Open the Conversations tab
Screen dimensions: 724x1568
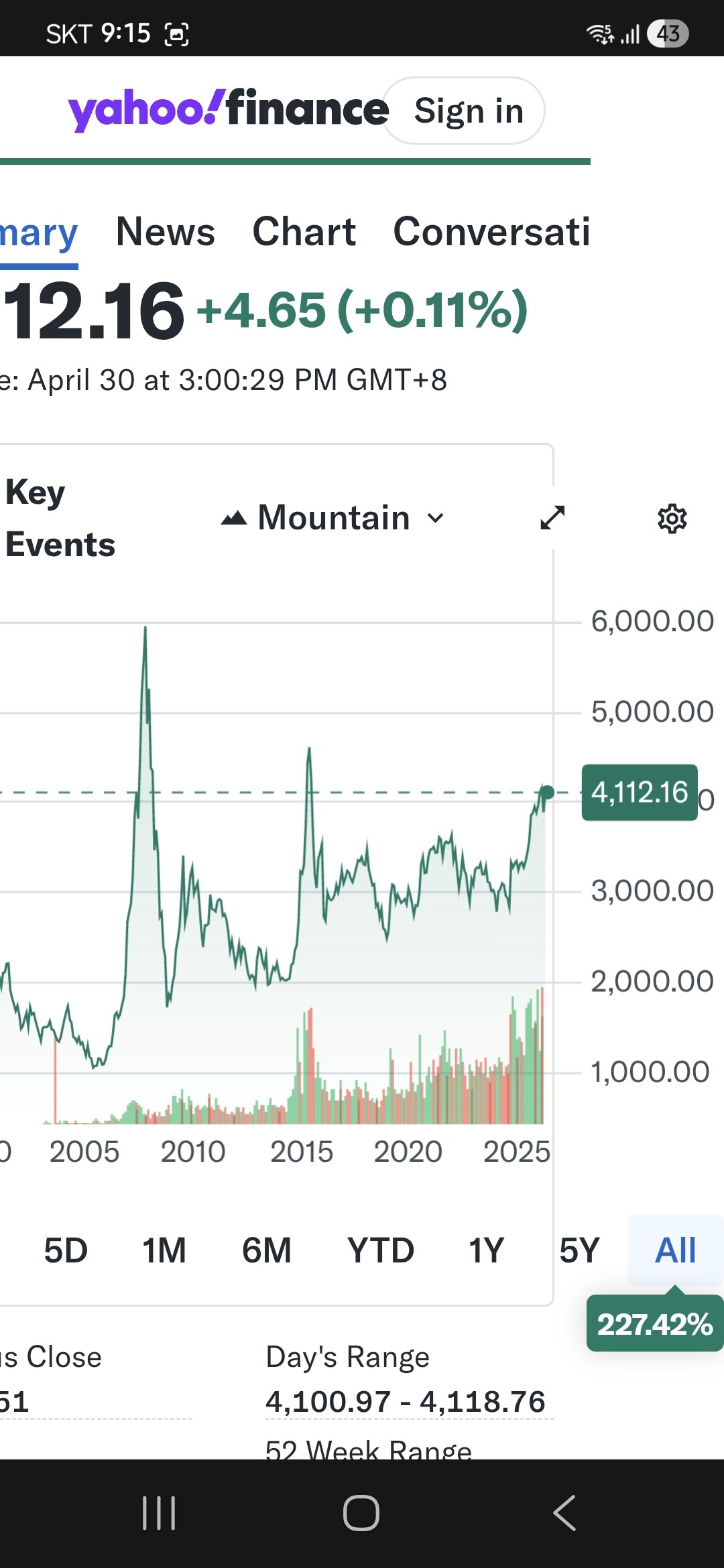tap(491, 232)
